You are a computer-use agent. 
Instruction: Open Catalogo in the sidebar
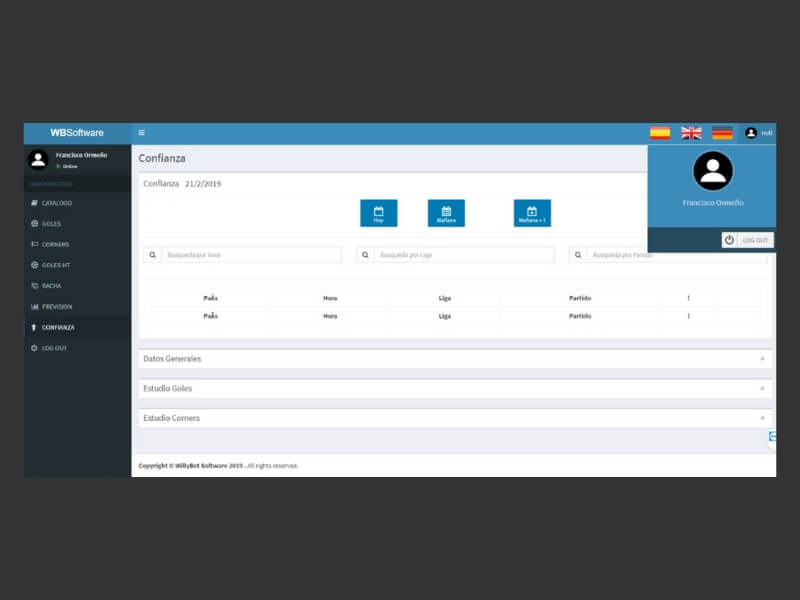[x=56, y=203]
